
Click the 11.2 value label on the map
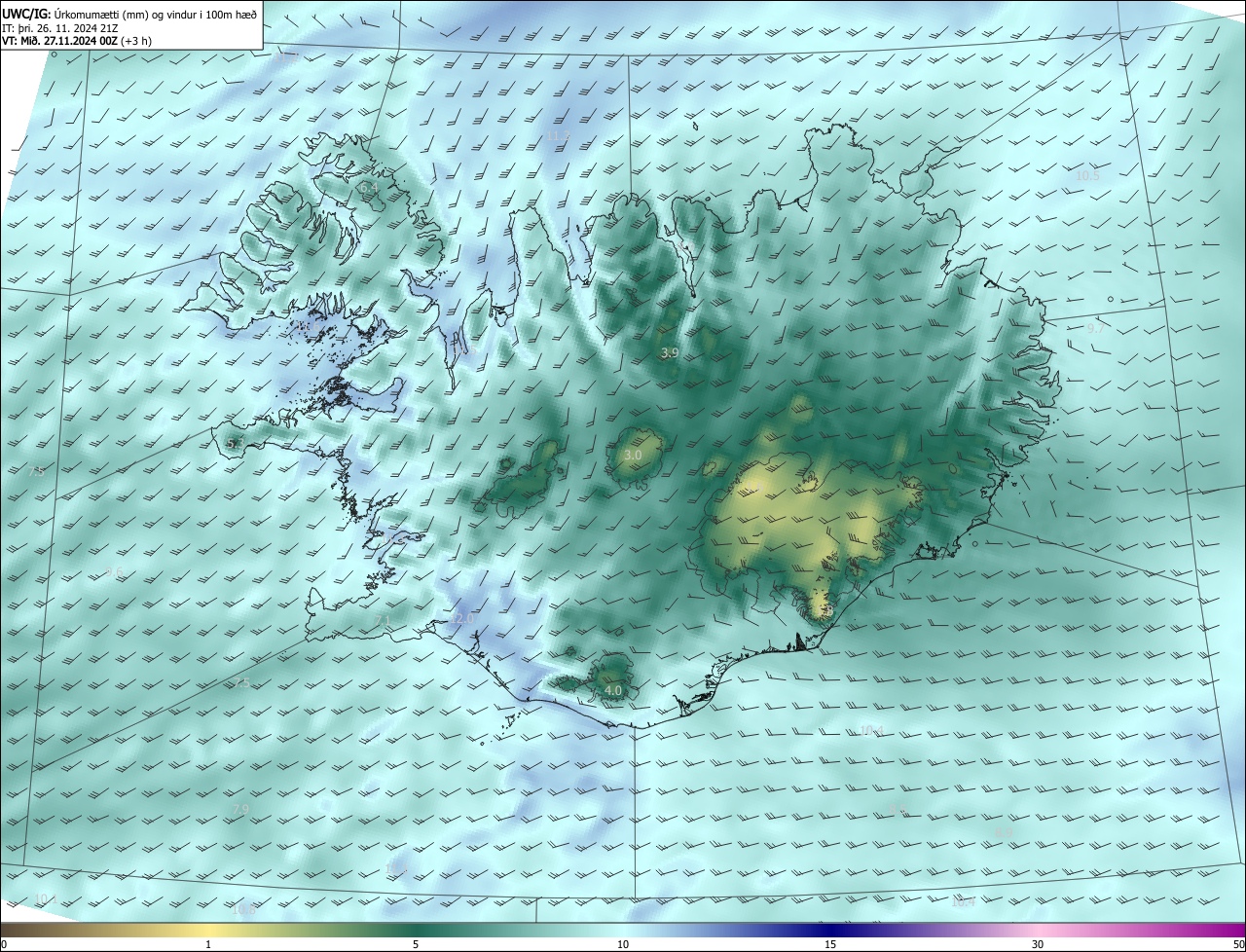[x=558, y=136]
